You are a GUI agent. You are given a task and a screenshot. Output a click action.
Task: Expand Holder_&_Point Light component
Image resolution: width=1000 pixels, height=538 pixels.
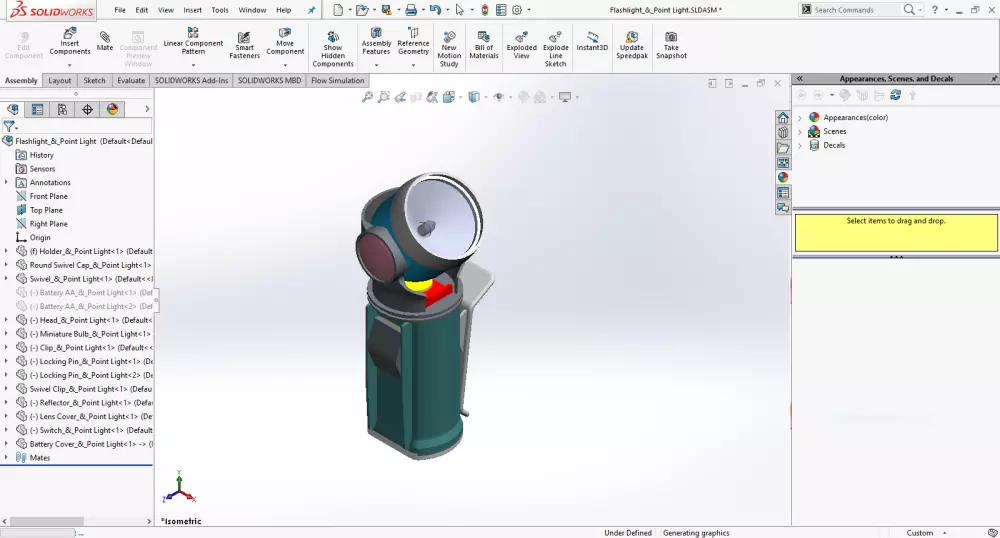coord(6,251)
